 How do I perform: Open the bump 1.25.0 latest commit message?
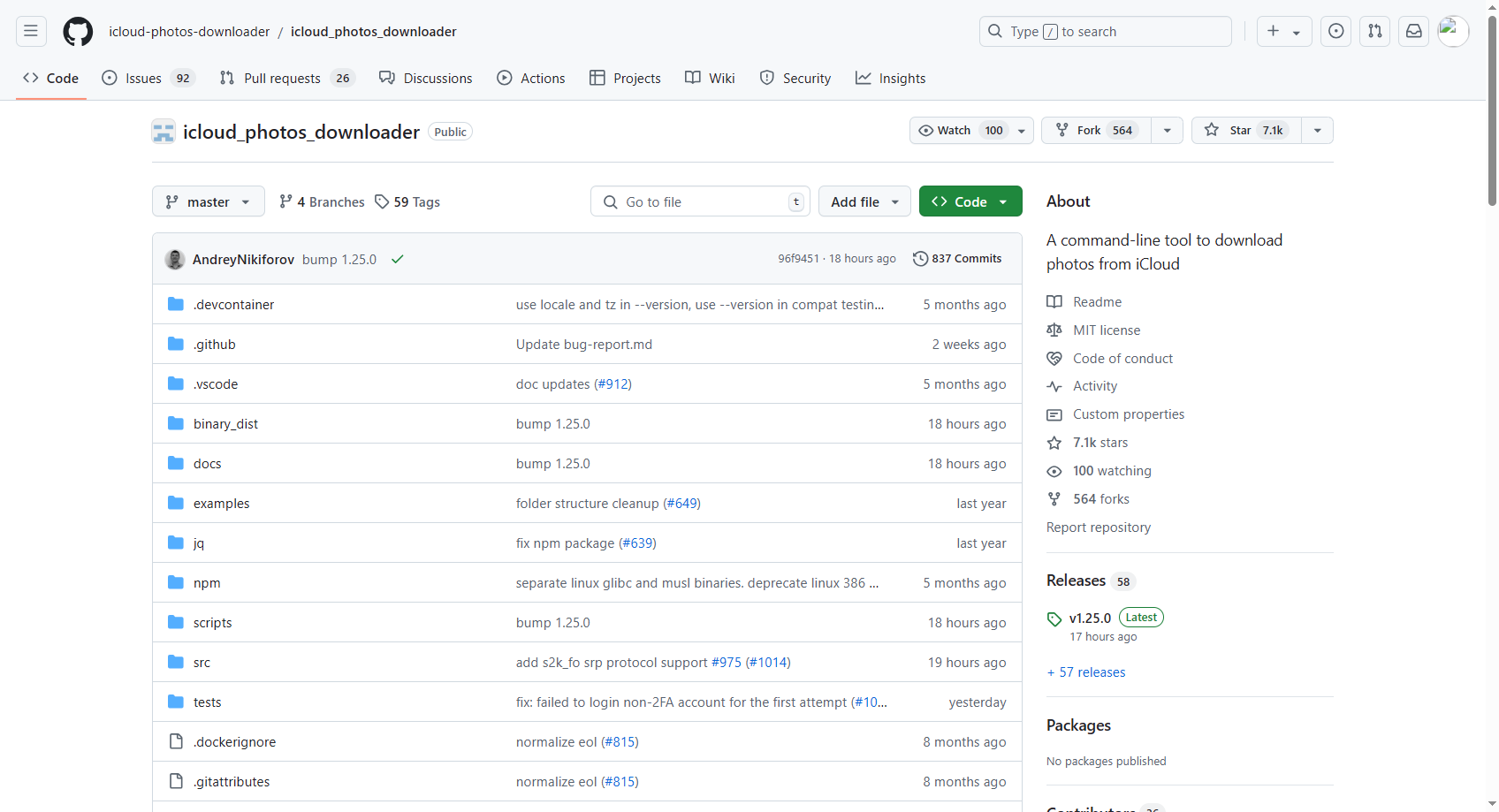(339, 260)
